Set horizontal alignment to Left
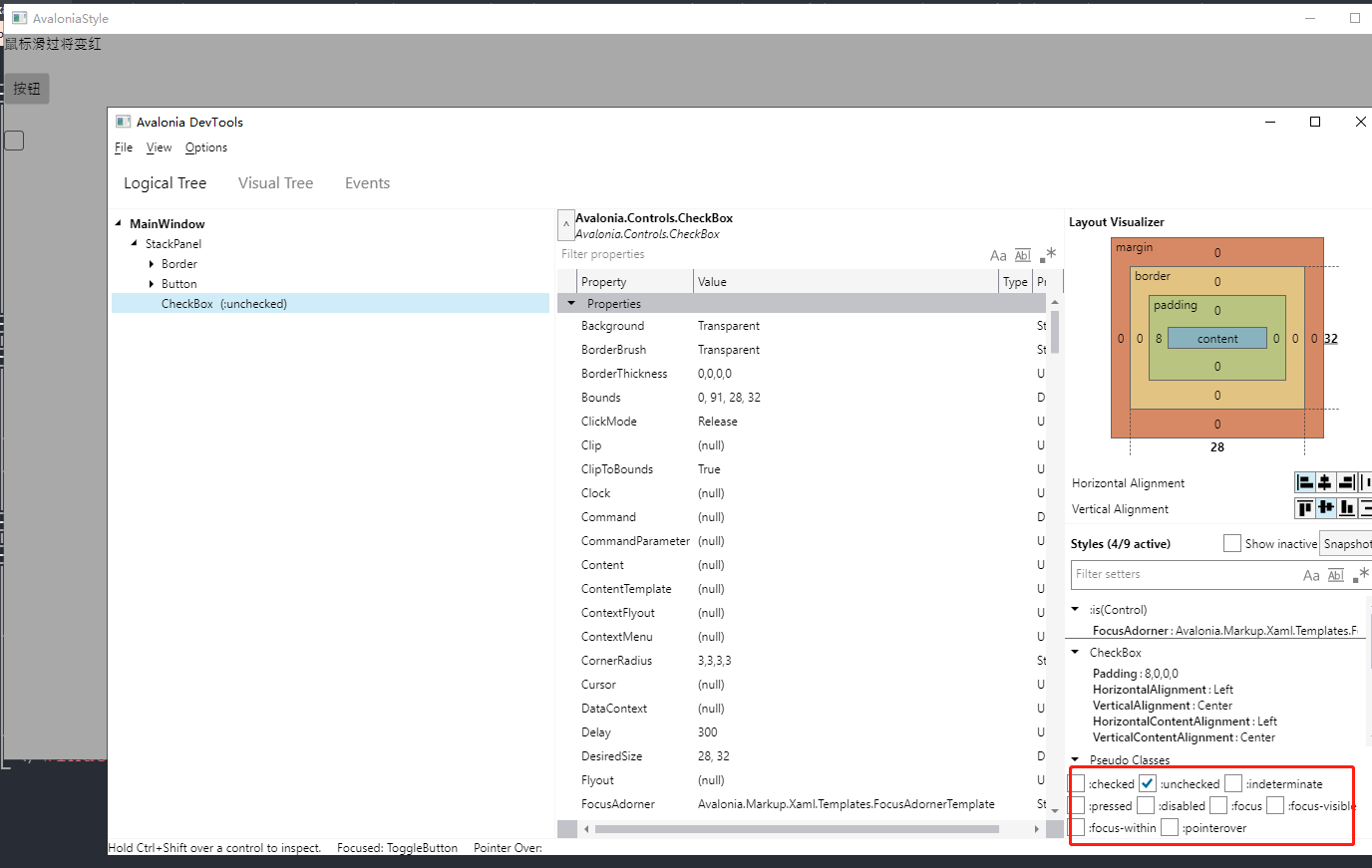1372x868 pixels. (1304, 482)
